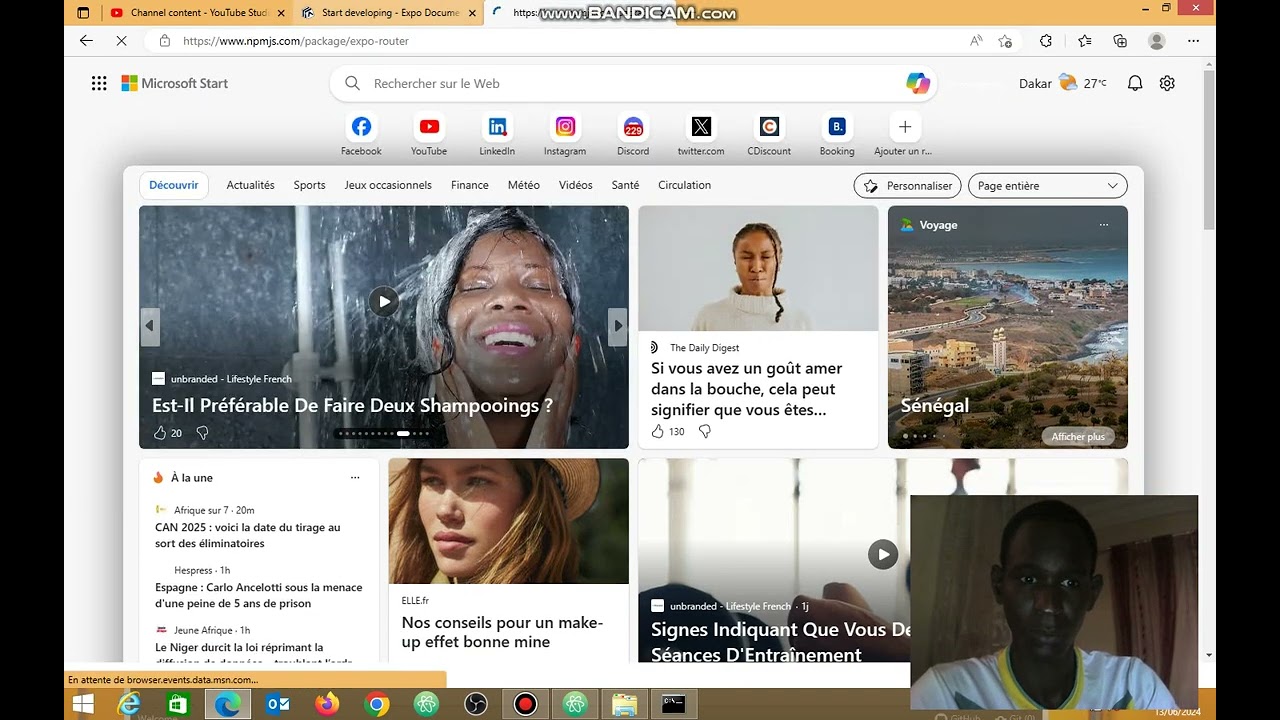Add a new site shortcut

pos(904,135)
